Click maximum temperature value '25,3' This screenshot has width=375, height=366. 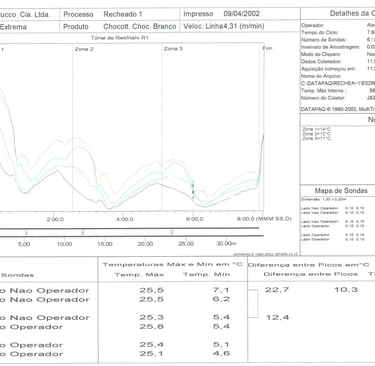pos(152,317)
